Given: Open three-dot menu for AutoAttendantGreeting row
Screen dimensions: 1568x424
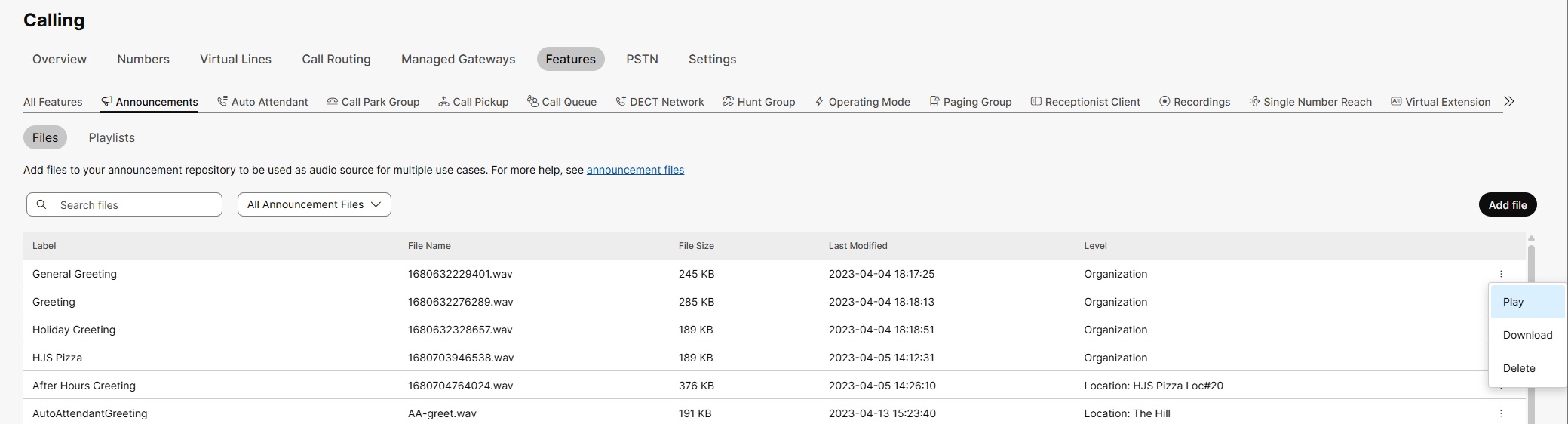Looking at the screenshot, I should point(1501,413).
